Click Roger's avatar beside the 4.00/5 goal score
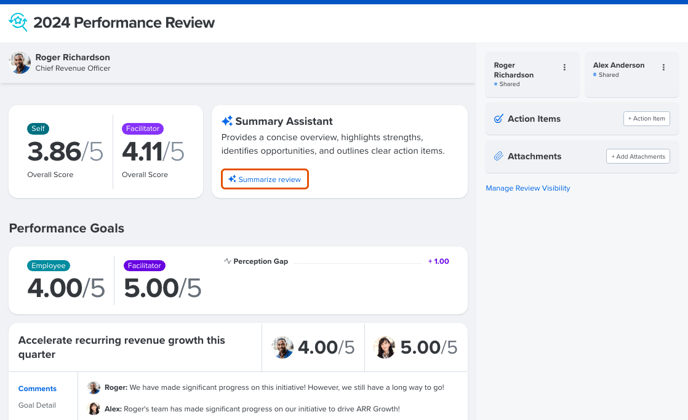688x420 pixels. tap(283, 347)
